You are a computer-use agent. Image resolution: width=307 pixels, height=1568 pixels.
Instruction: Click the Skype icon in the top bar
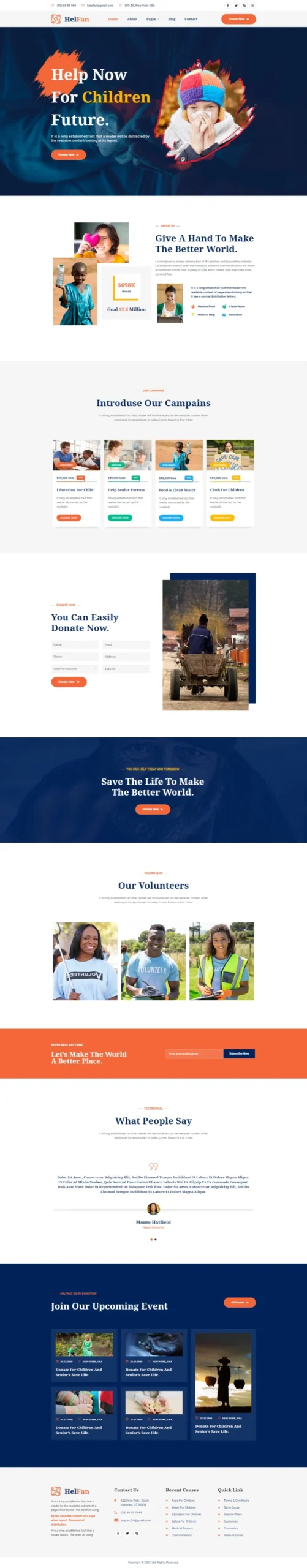point(244,6)
